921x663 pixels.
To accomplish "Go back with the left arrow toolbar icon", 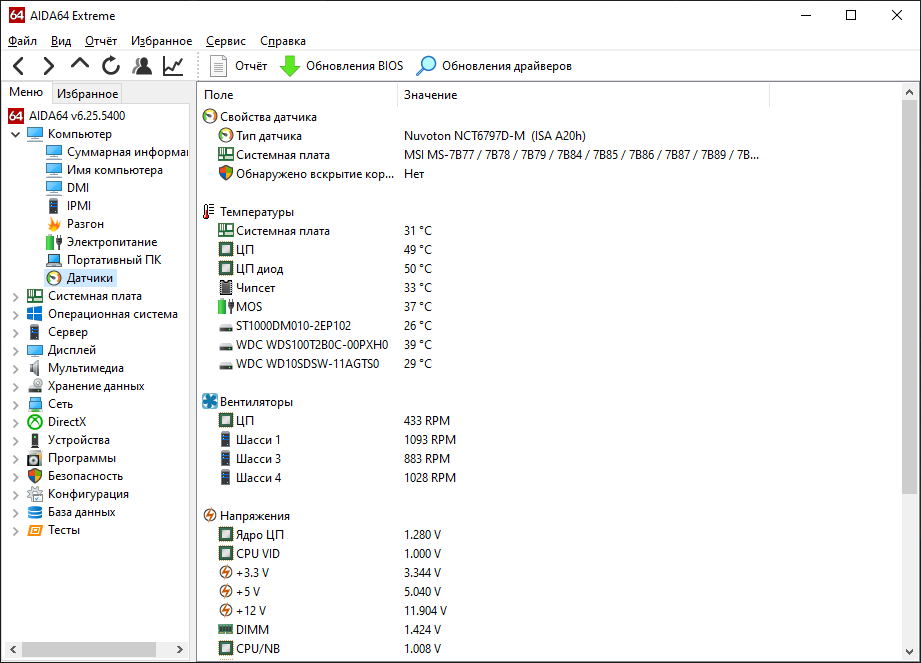I will tap(19, 66).
